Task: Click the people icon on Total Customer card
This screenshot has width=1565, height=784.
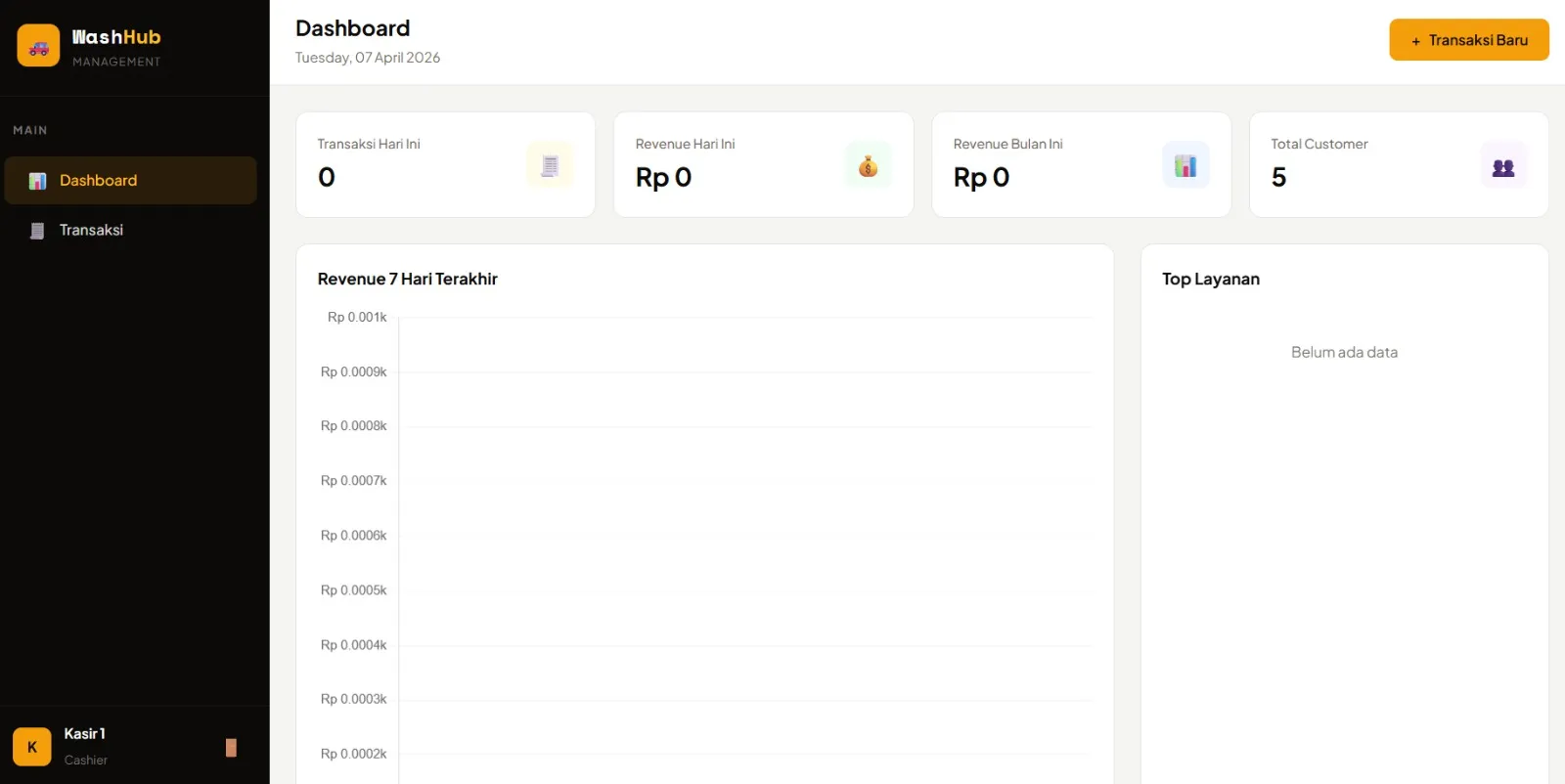Action: 1503,165
